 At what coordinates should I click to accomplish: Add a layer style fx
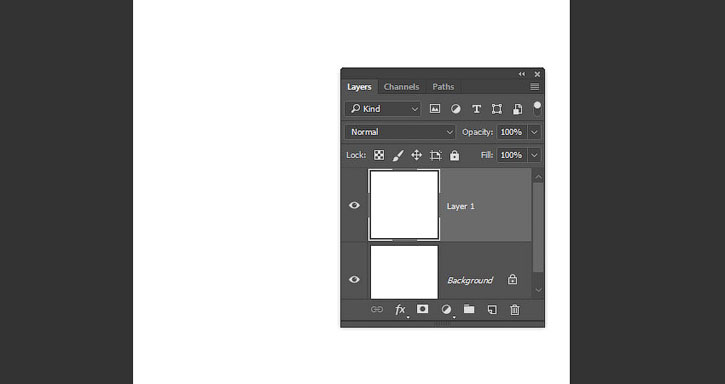coord(400,310)
